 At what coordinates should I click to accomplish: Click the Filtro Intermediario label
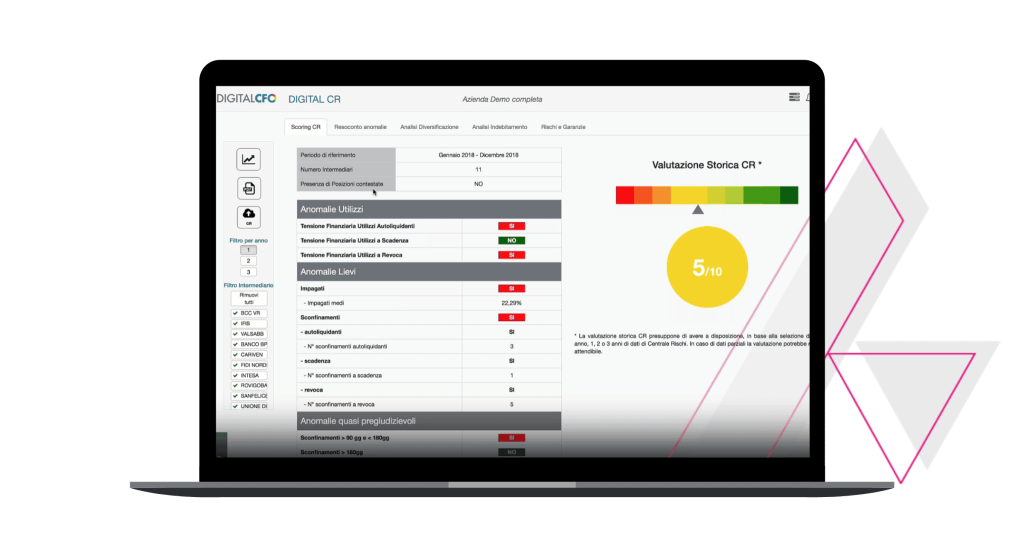(248, 285)
